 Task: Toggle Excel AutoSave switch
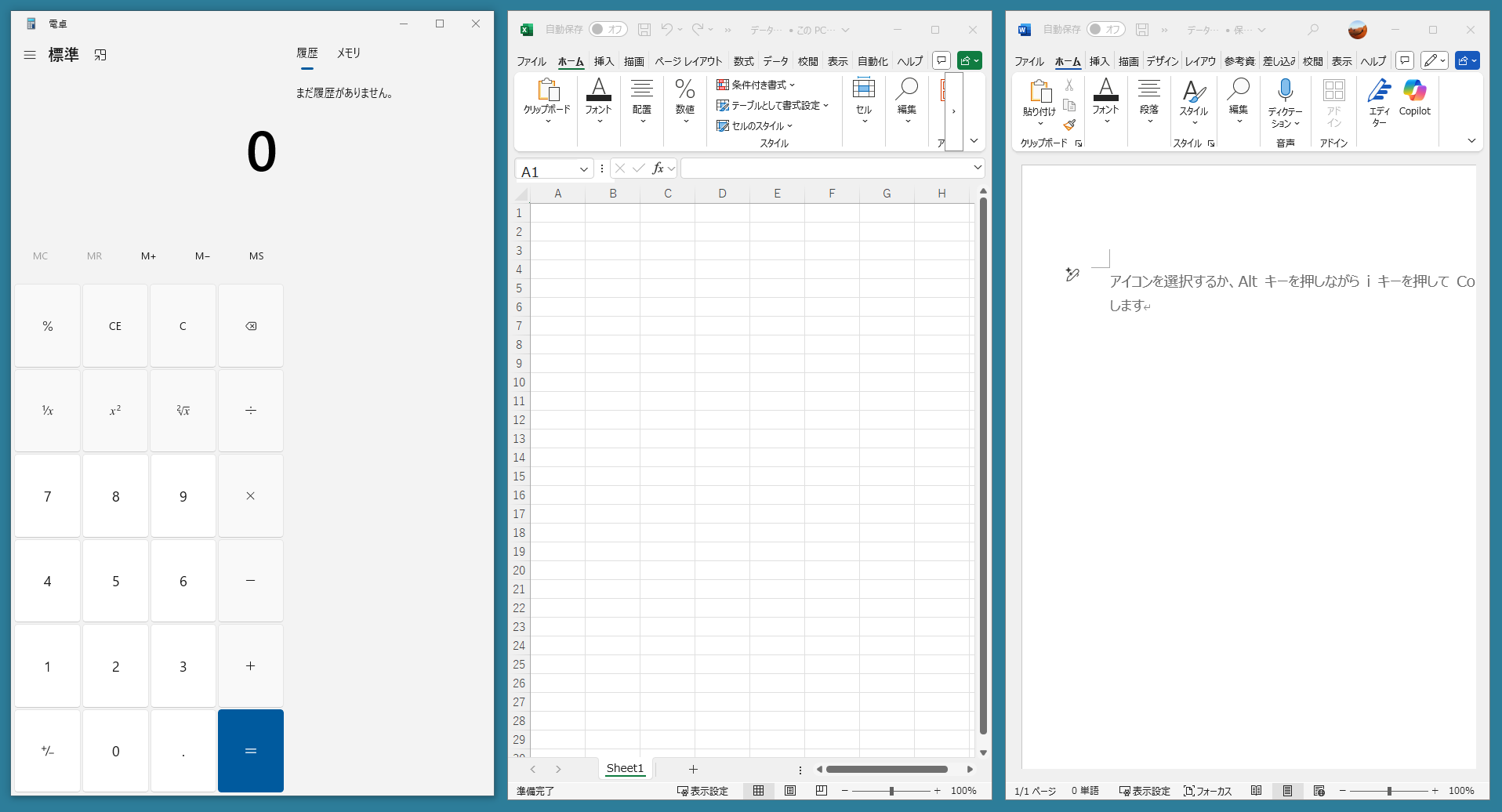(608, 30)
